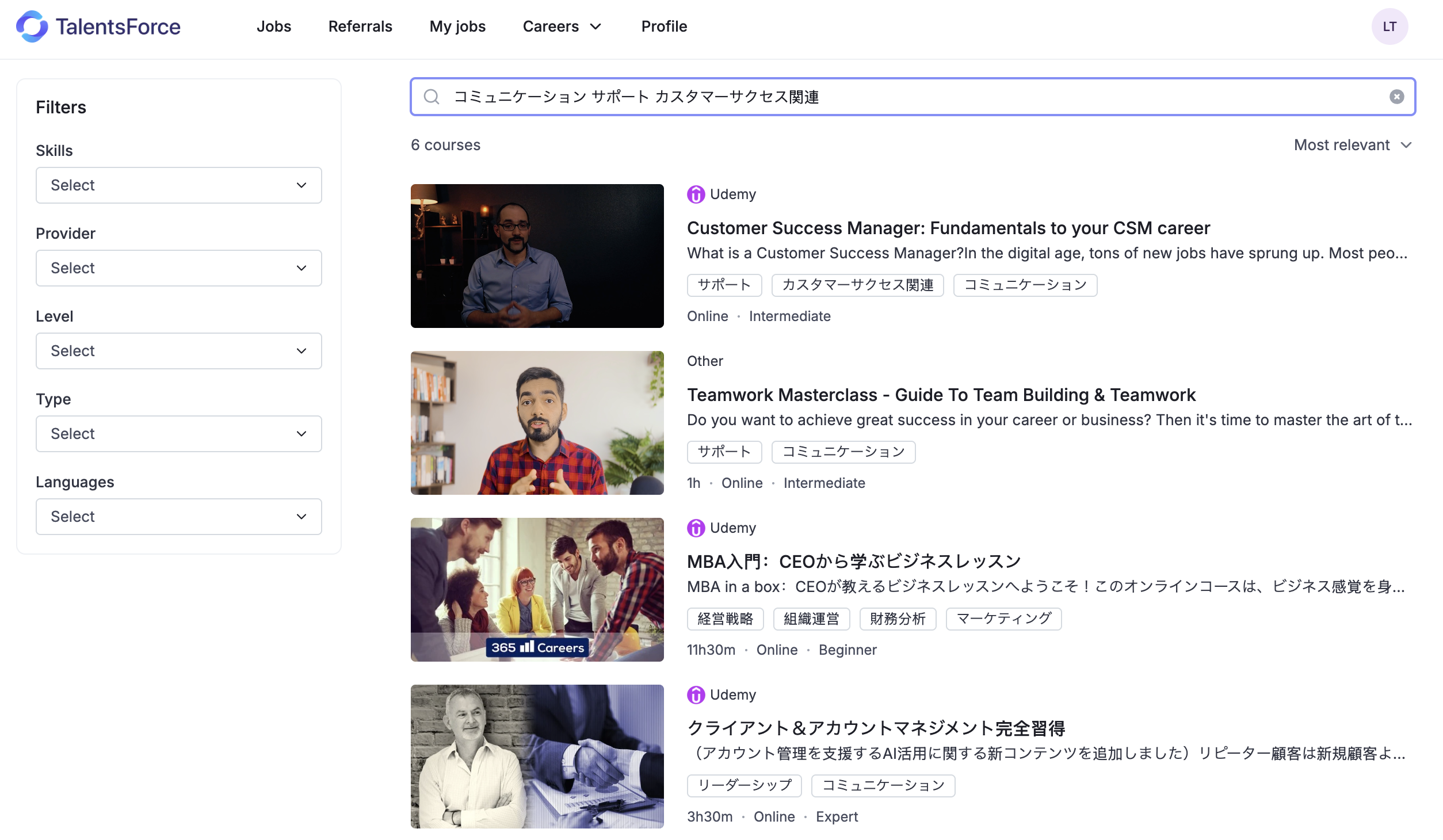Click Udemy icon on Customer Success course
Image resolution: width=1443 pixels, height=840 pixels.
(x=696, y=194)
